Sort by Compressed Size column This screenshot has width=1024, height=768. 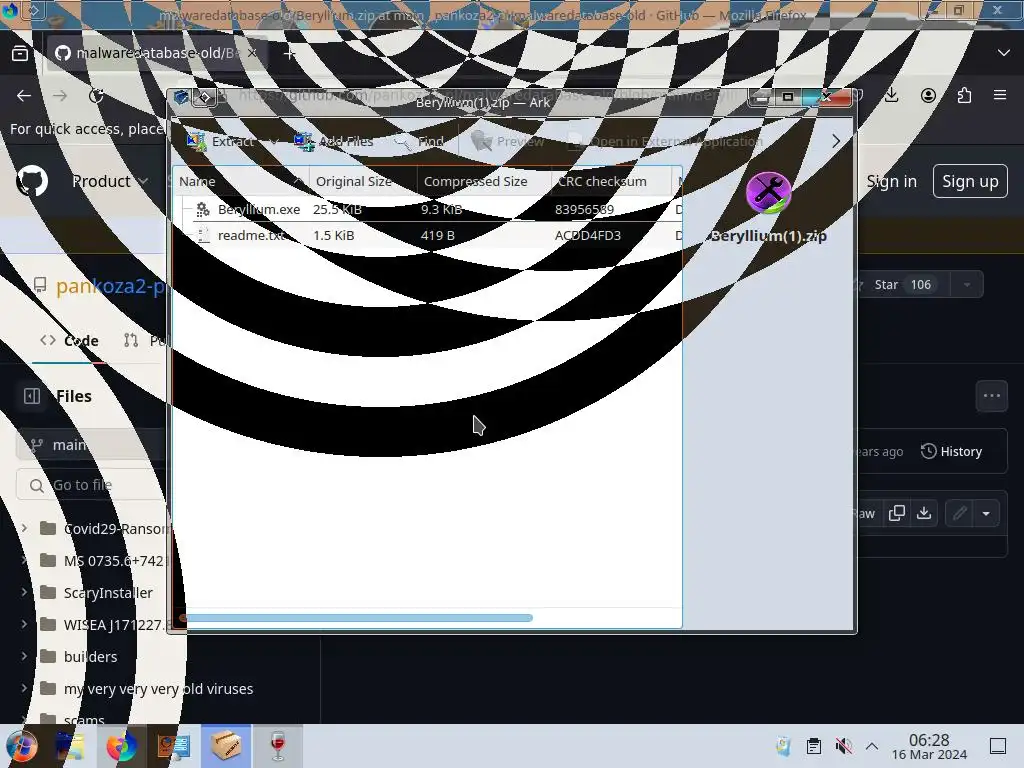tap(484, 182)
